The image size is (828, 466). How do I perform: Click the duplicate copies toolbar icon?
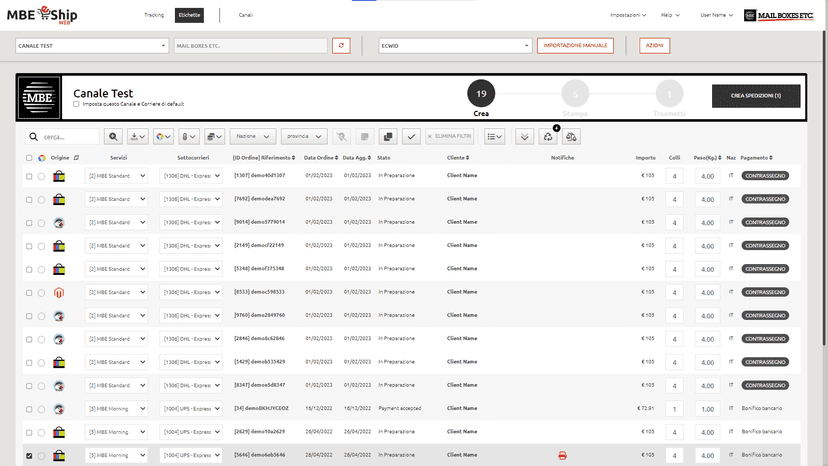point(388,137)
